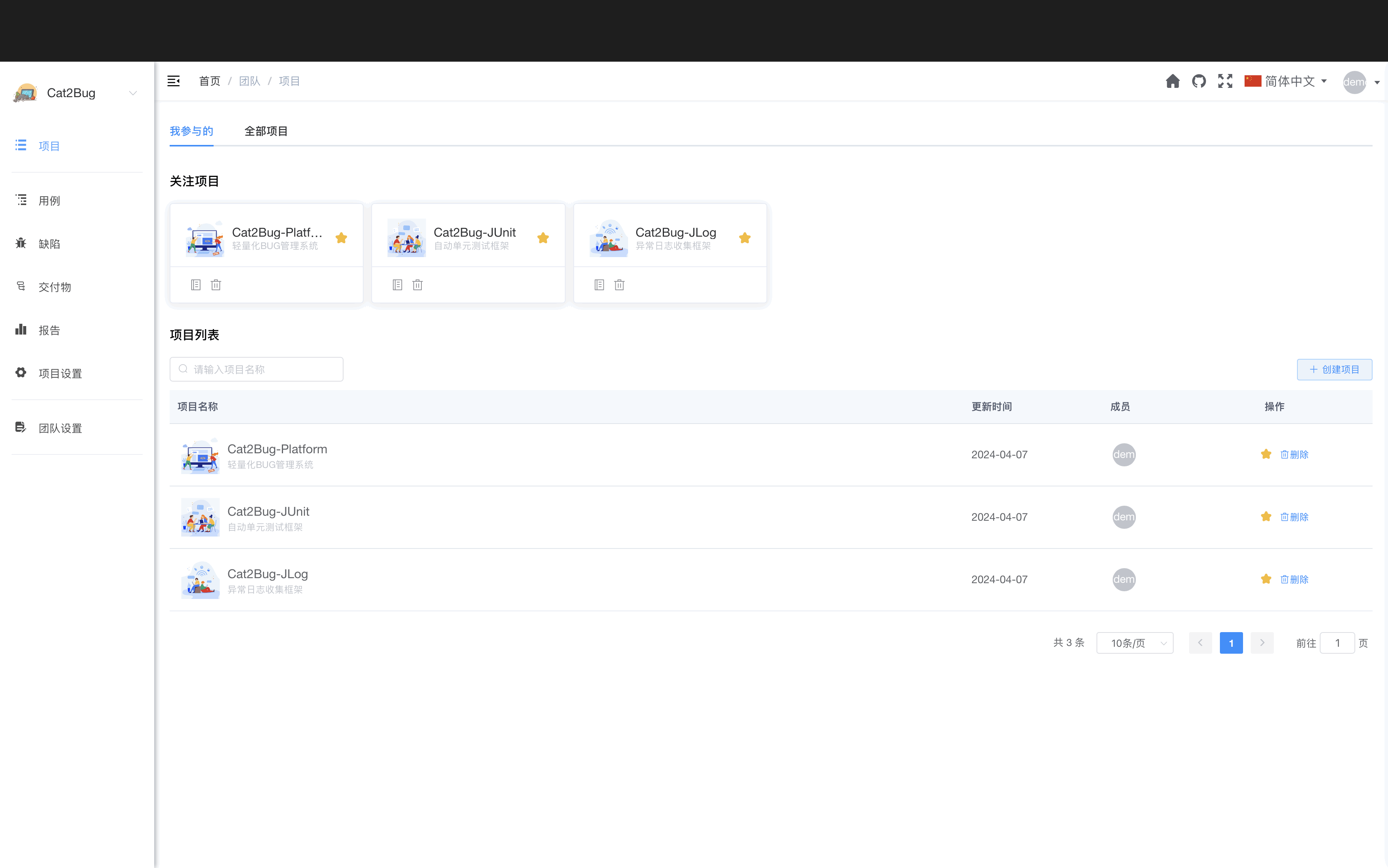The width and height of the screenshot is (1388, 868).
Task: Open document icon on Cat2Bug-JLog card
Action: pyautogui.click(x=599, y=285)
